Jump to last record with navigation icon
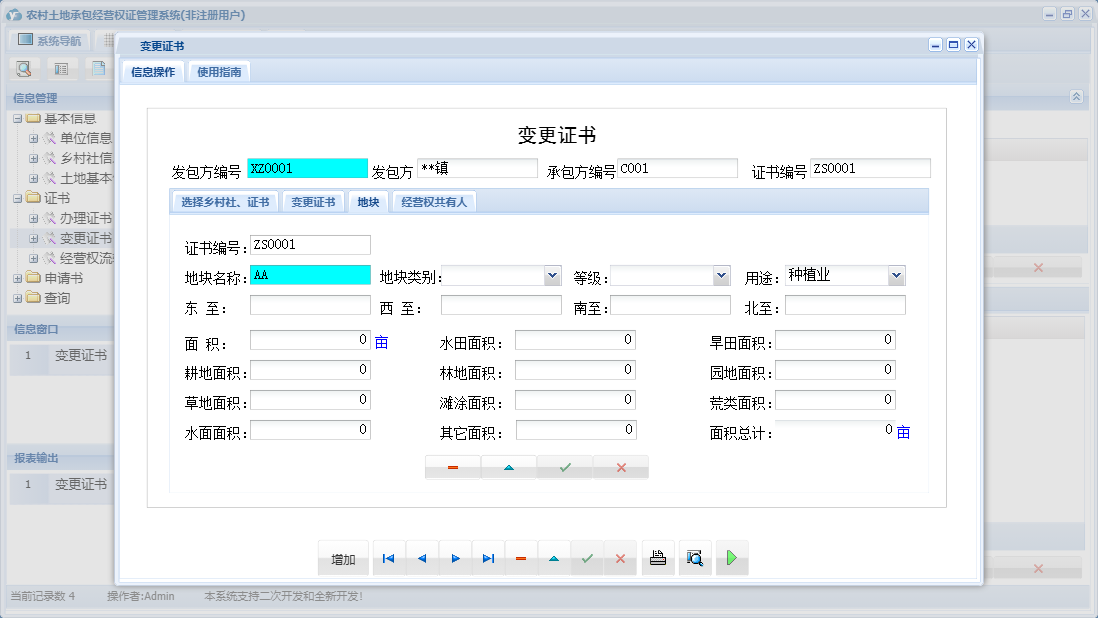 (x=489, y=558)
